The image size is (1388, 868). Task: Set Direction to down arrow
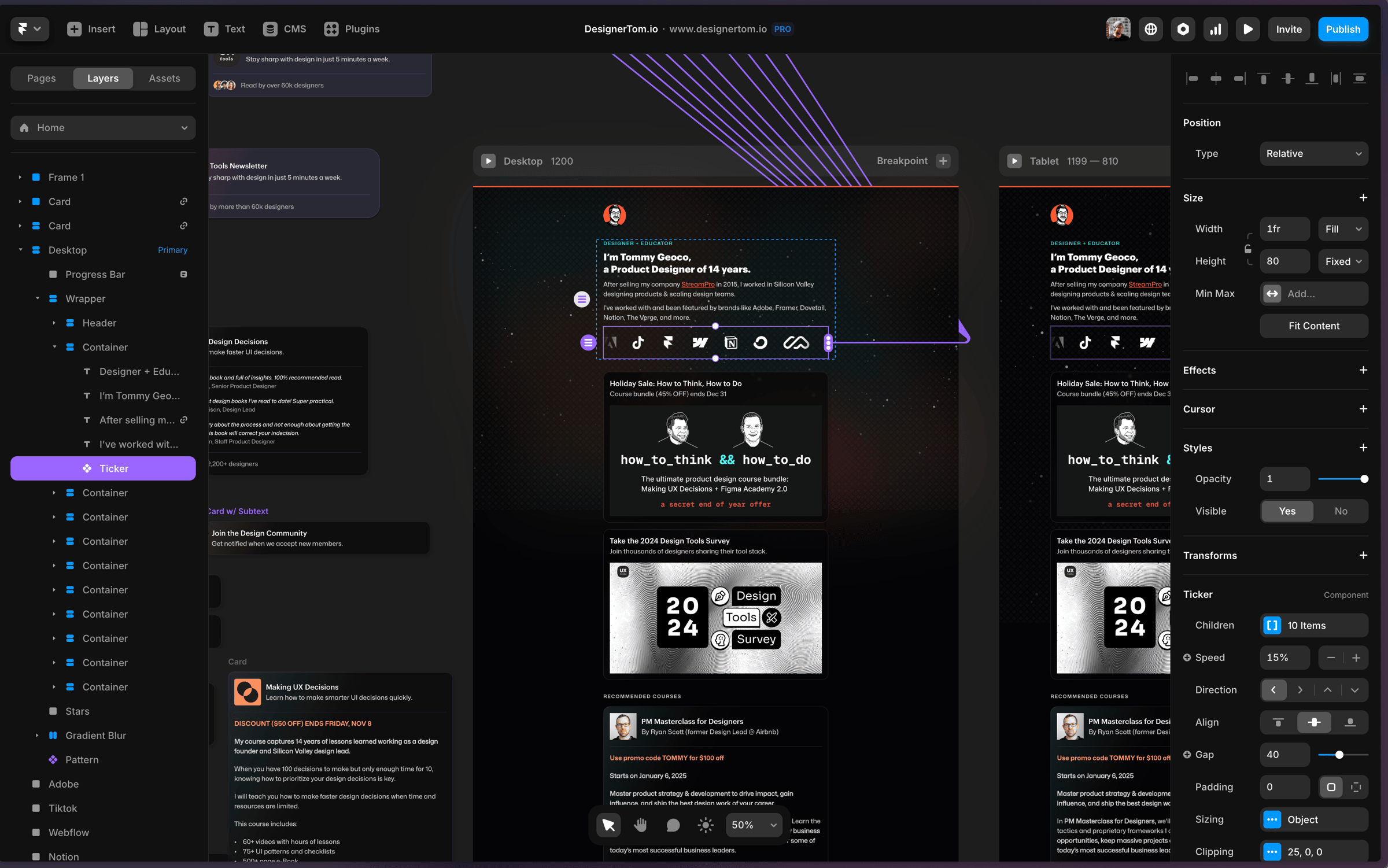1354,690
